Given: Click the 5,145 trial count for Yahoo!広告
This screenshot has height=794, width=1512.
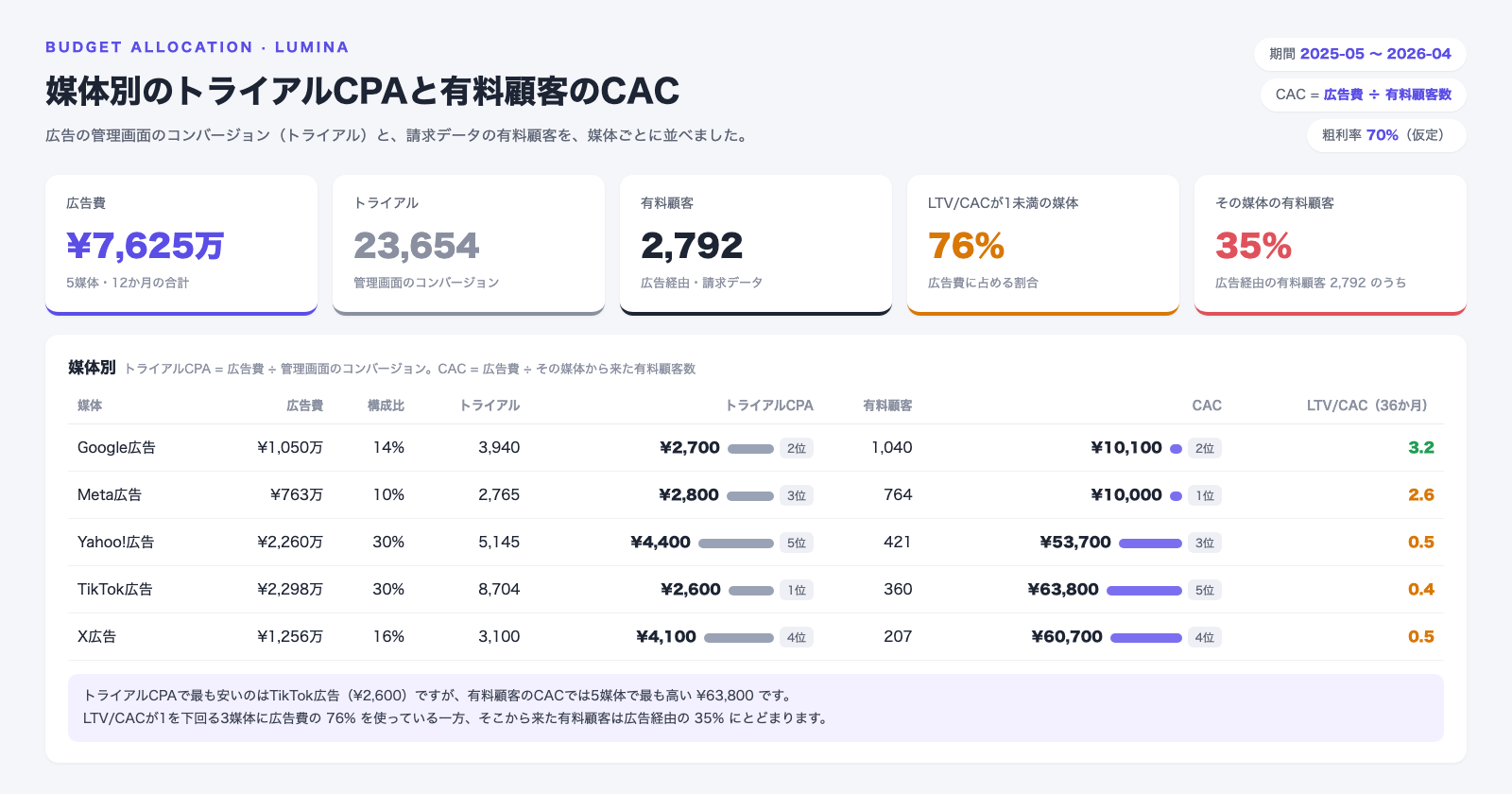Looking at the screenshot, I should [x=499, y=543].
